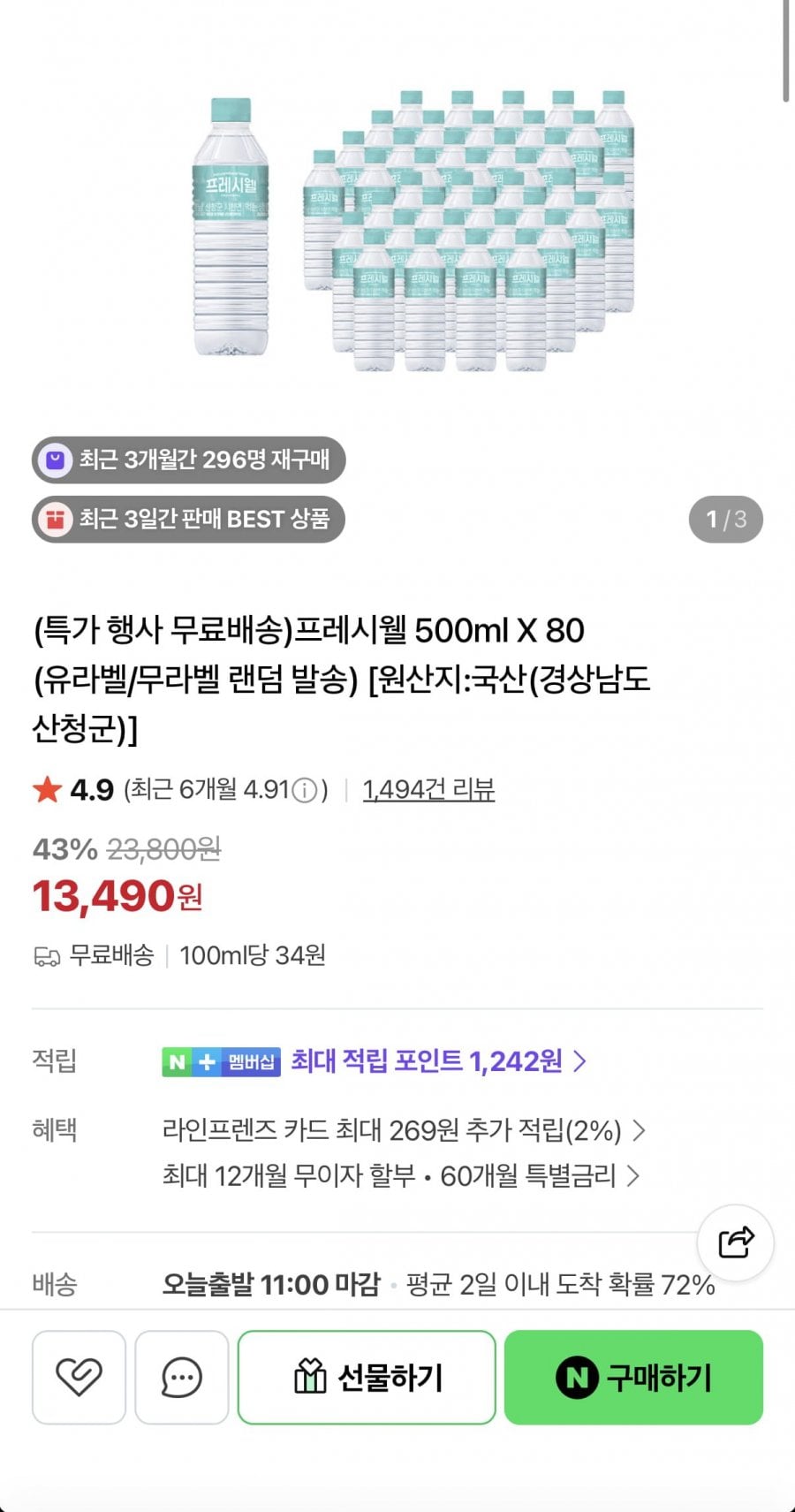
Task: Tap the rating info circle icon
Action: tap(304, 790)
